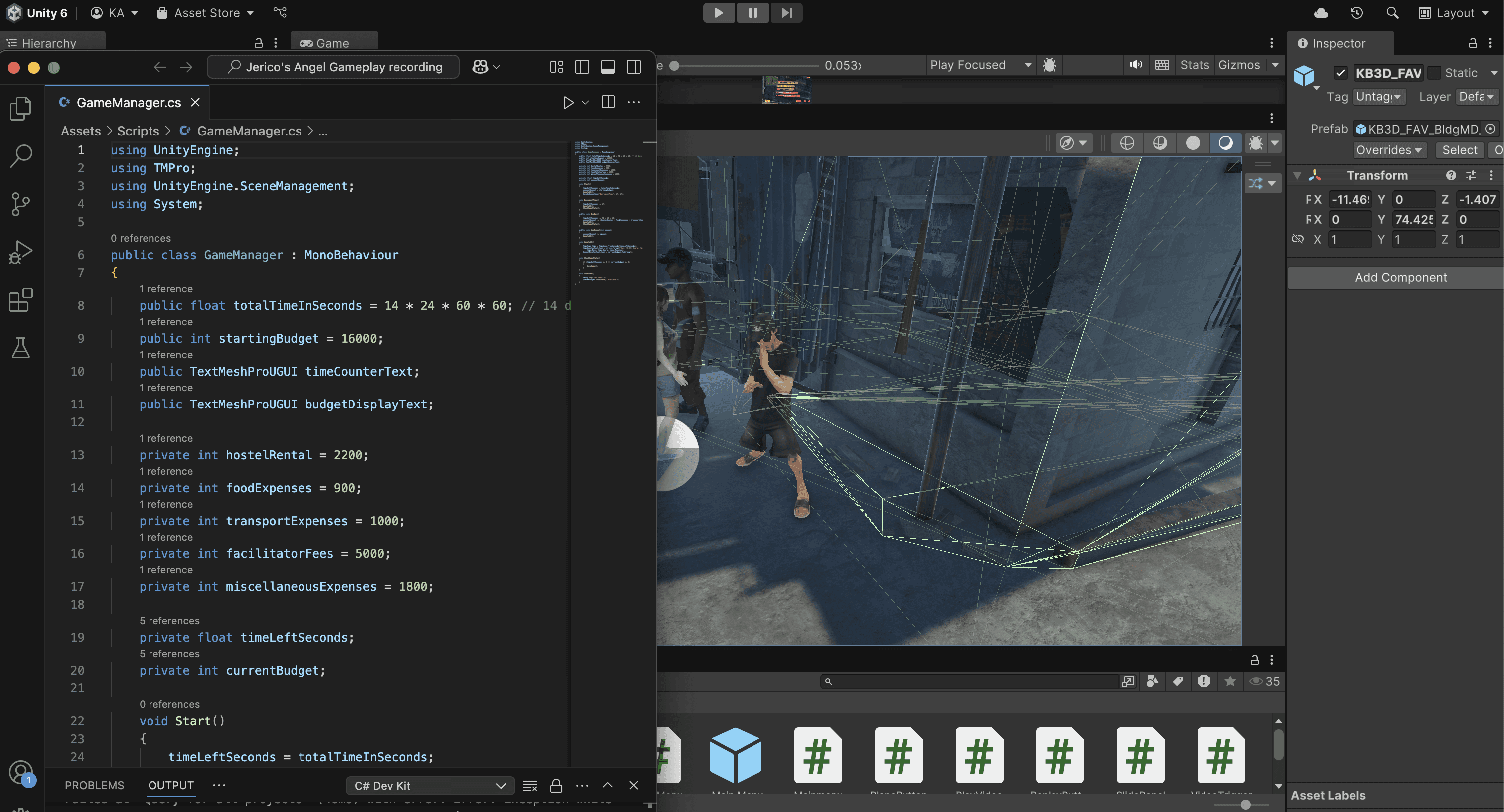The height and width of the screenshot is (812, 1504).
Task: Toggle the KB3D_FAV object active checkbox
Action: pos(1340,73)
